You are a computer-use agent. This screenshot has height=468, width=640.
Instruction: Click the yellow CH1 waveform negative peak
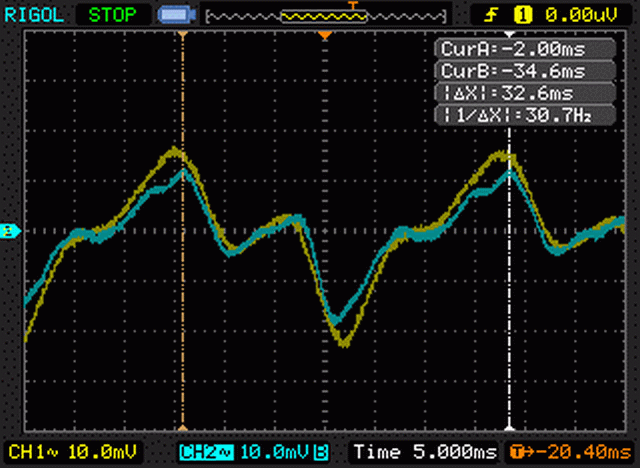(x=344, y=343)
